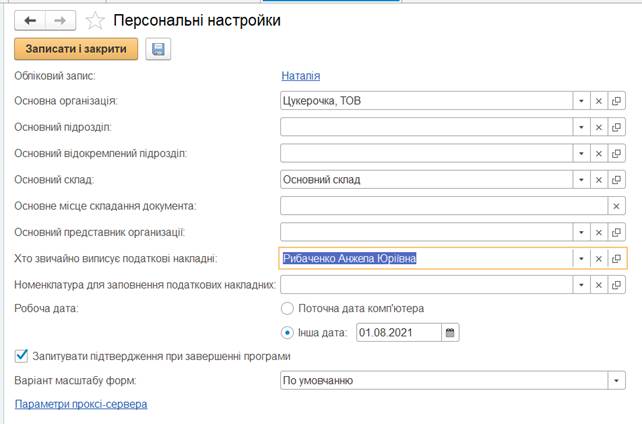The image size is (642, 424).
Task: Open calendar picker for Інша дата
Action: pyautogui.click(x=449, y=332)
